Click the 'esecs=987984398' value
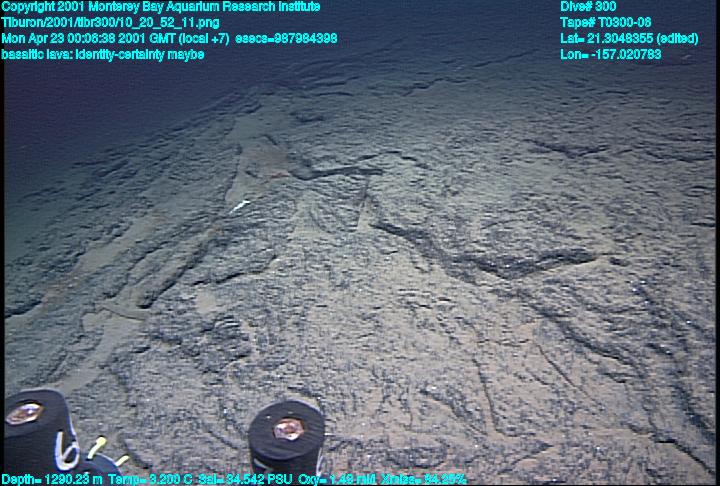The image size is (720, 486). pyautogui.click(x=286, y=39)
